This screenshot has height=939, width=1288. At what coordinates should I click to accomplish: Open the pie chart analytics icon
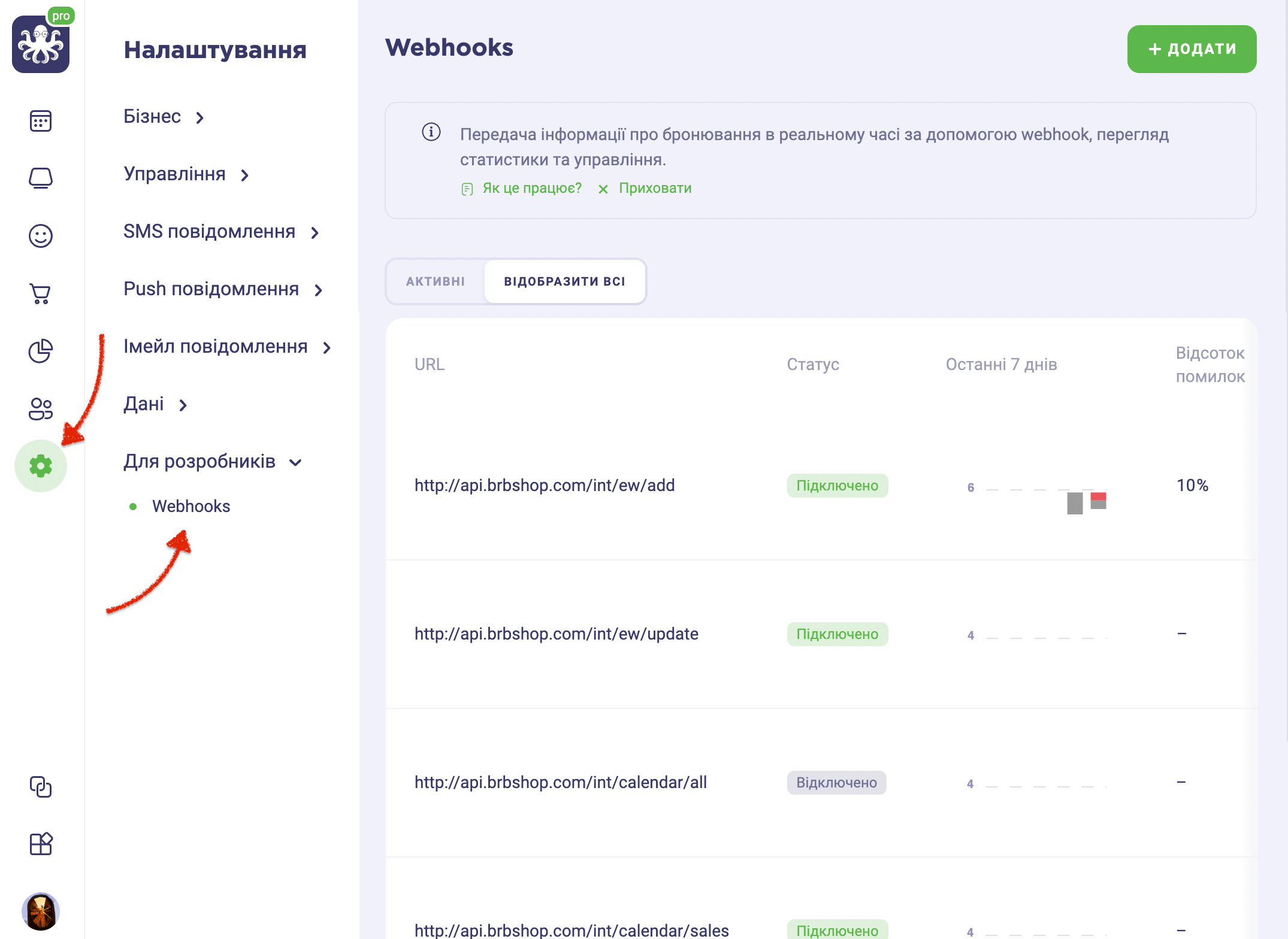[41, 351]
